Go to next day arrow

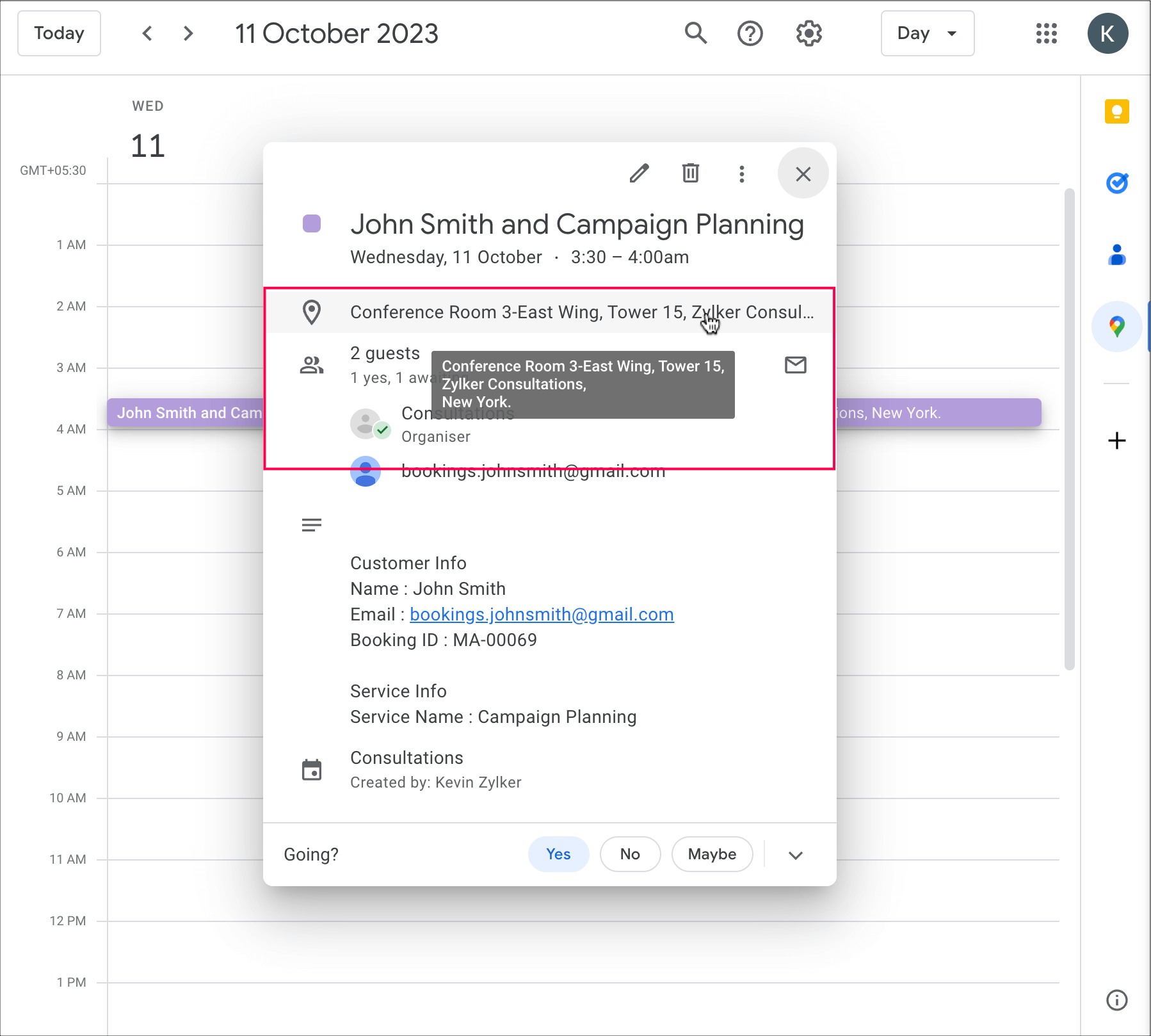188,33
